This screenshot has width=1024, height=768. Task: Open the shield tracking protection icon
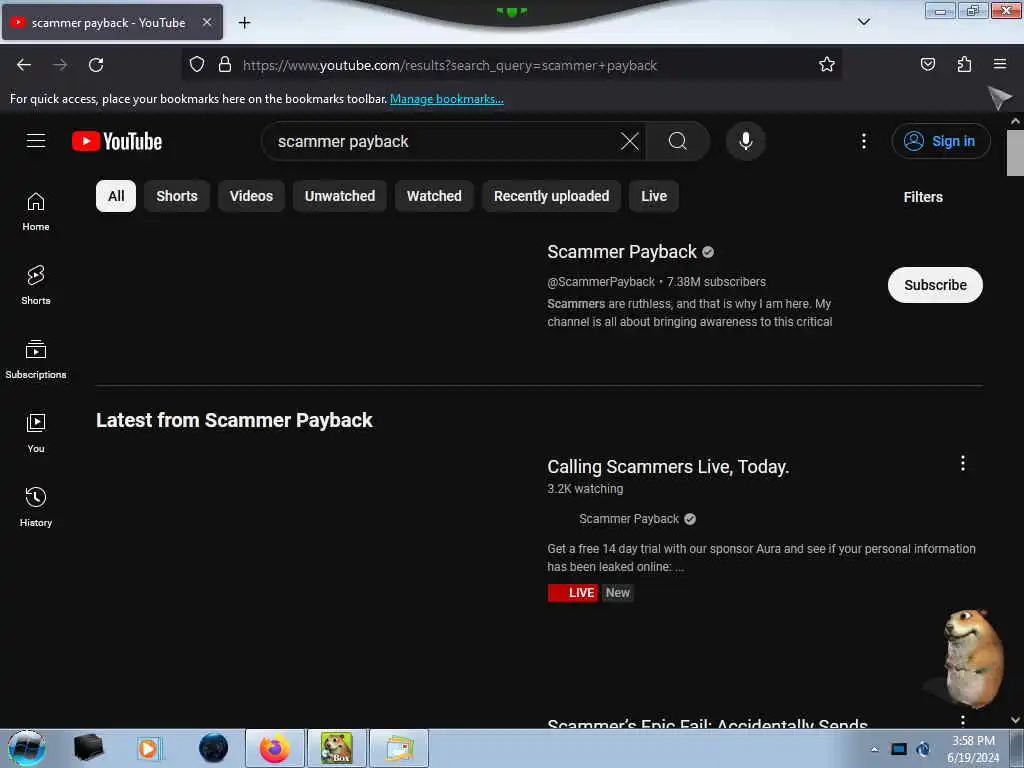pos(197,64)
